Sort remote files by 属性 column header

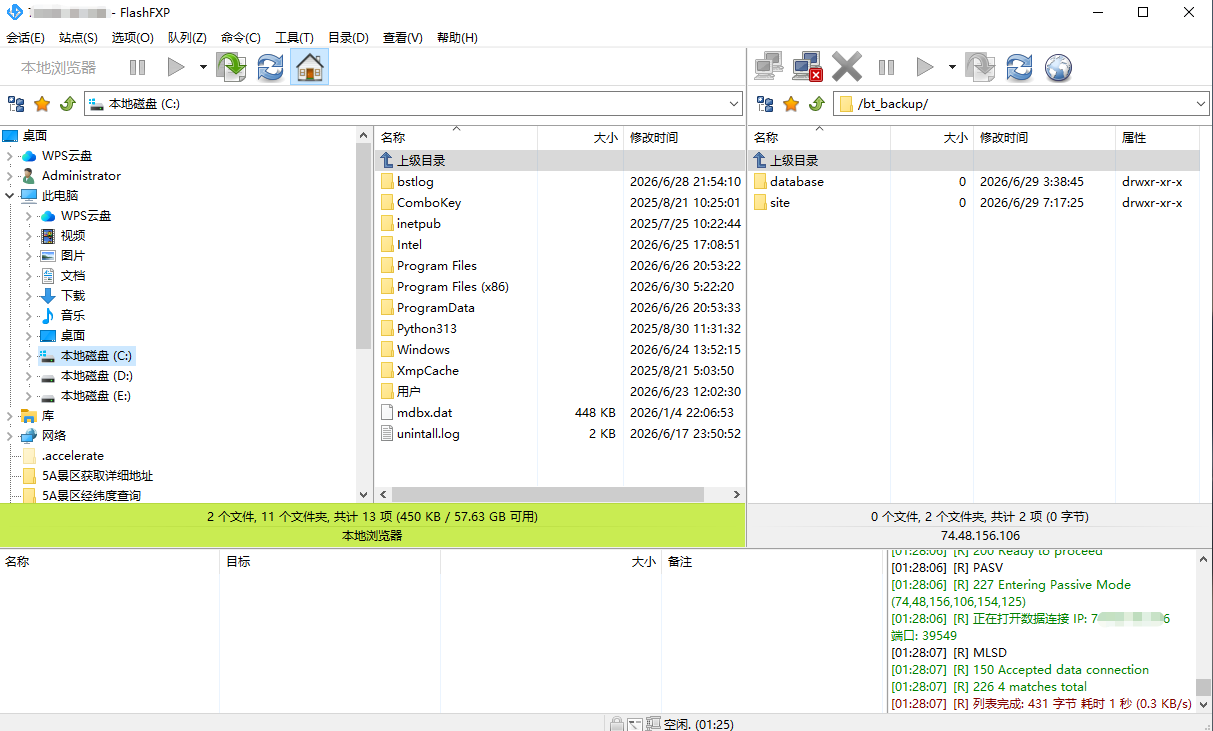point(1157,138)
